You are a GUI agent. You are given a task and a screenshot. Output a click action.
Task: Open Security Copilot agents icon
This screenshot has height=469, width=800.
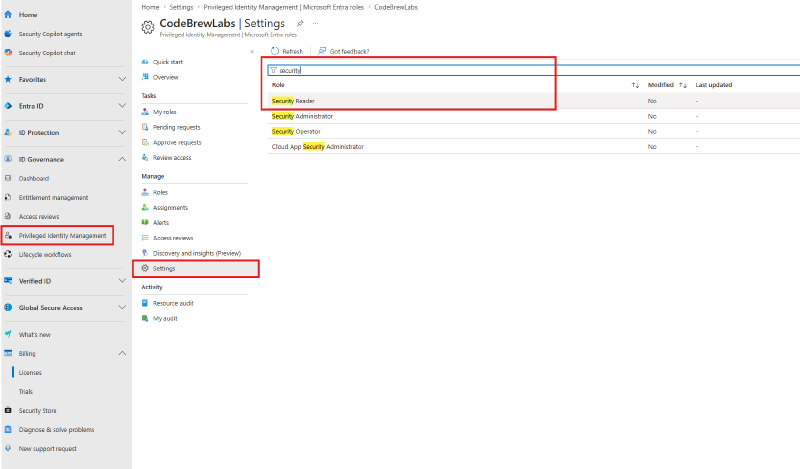[8, 34]
